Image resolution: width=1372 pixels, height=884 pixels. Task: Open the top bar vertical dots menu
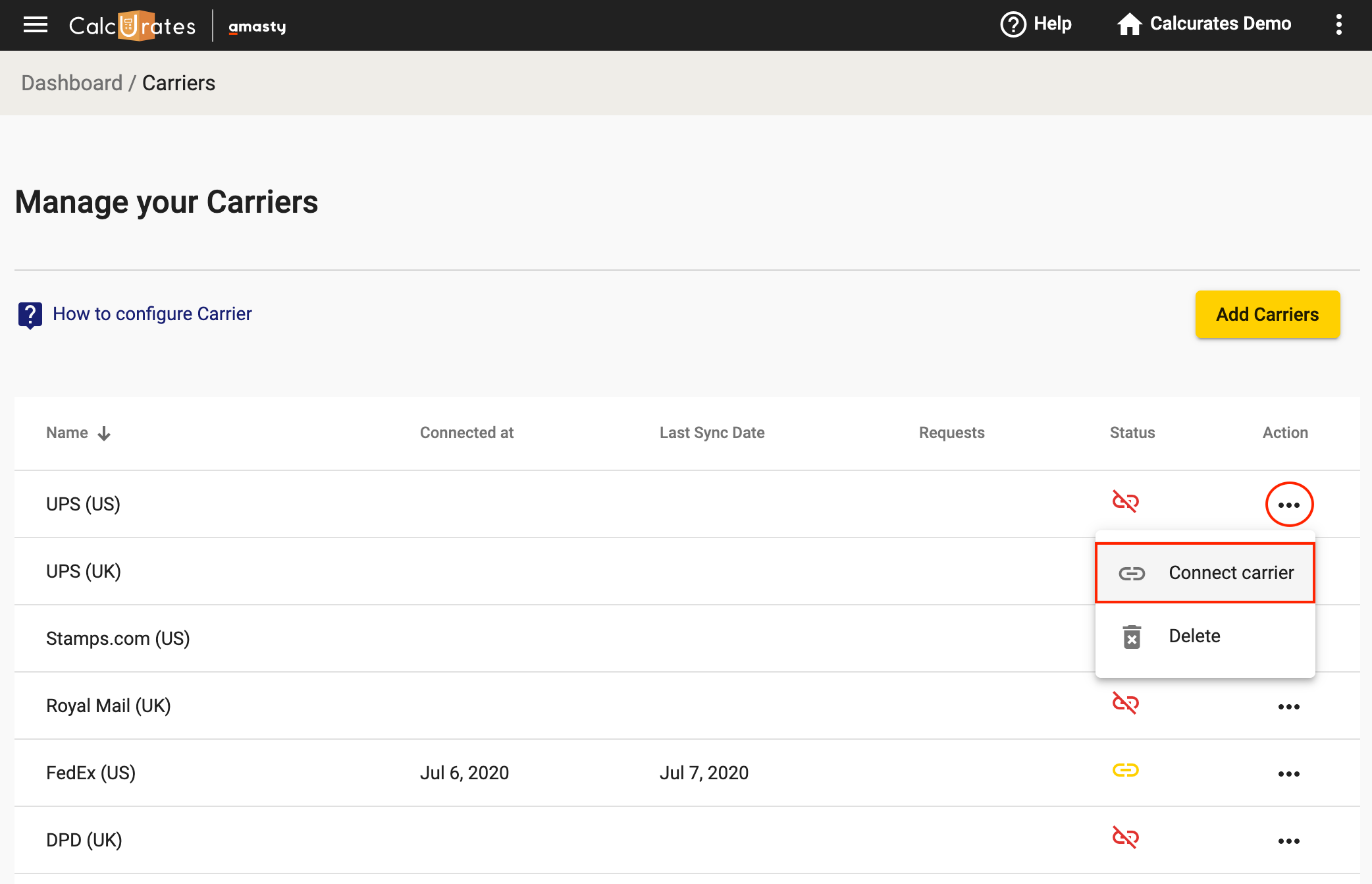coord(1338,25)
